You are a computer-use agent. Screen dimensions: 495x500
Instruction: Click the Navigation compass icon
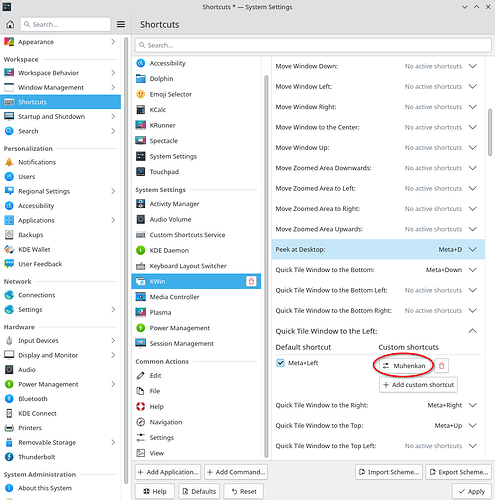tap(141, 422)
